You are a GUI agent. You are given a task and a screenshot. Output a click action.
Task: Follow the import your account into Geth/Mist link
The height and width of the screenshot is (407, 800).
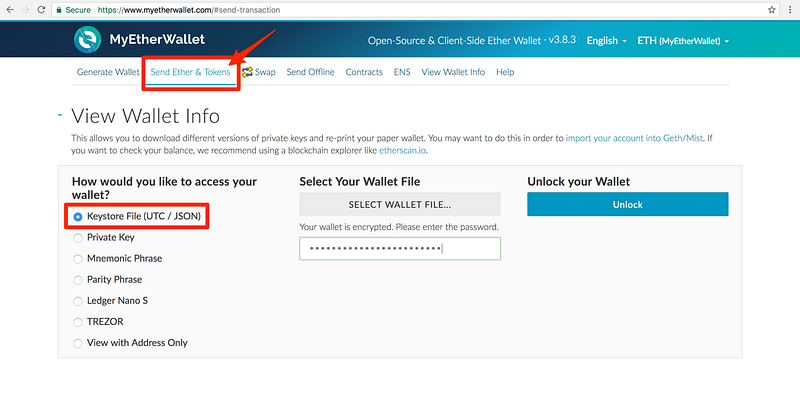[634, 138]
